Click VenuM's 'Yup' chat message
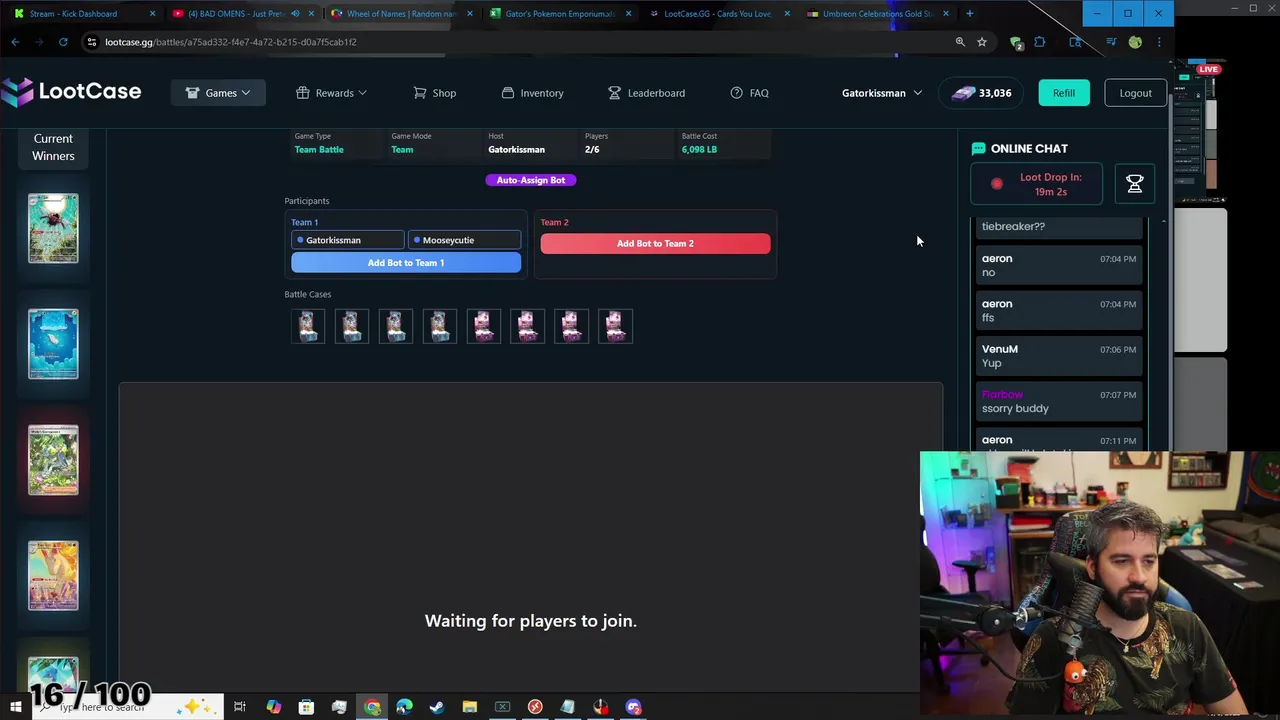The width and height of the screenshot is (1280, 720). (x=1059, y=356)
